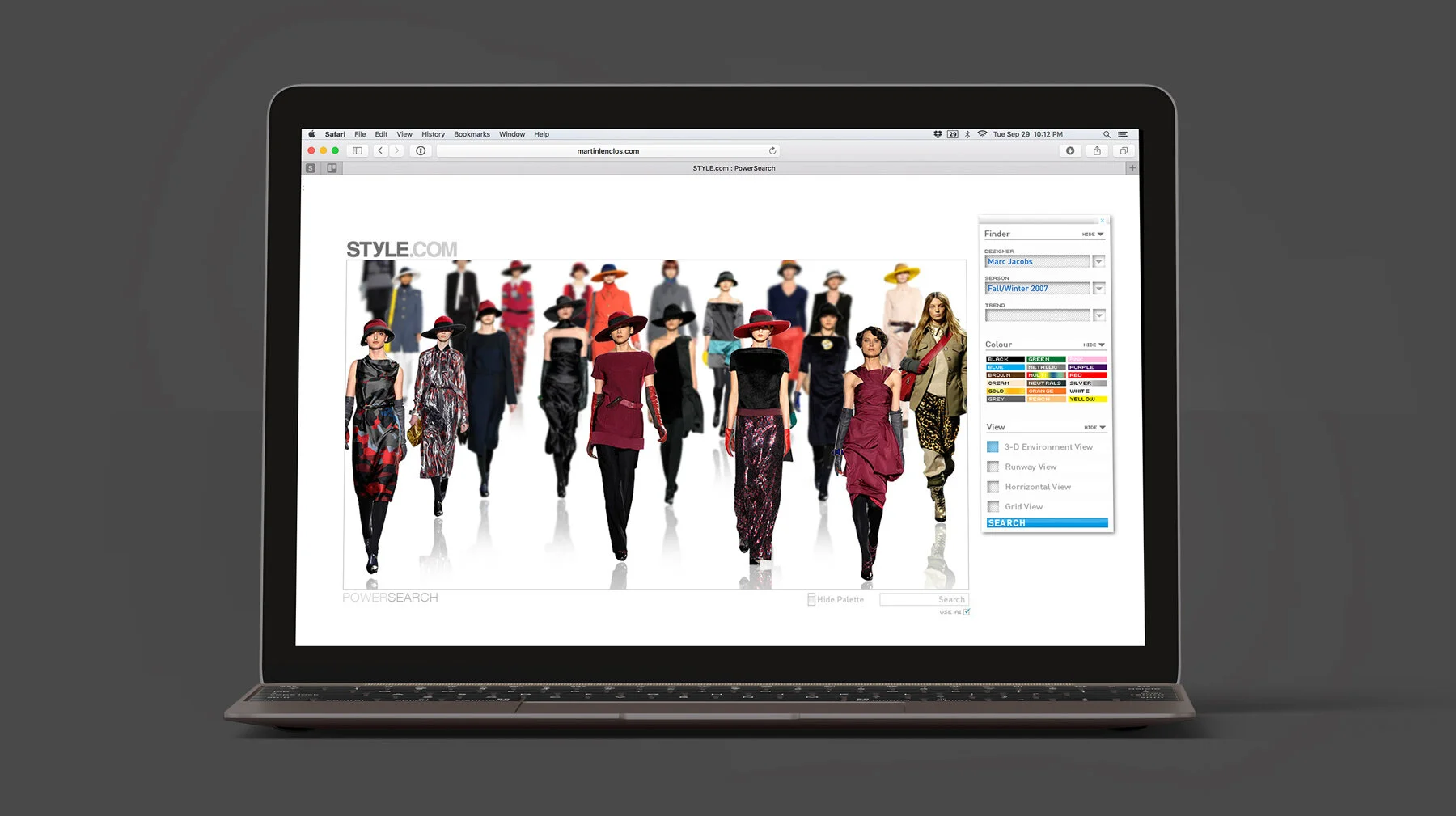The height and width of the screenshot is (816, 1456).
Task: Open the Window menu
Action: (512, 134)
